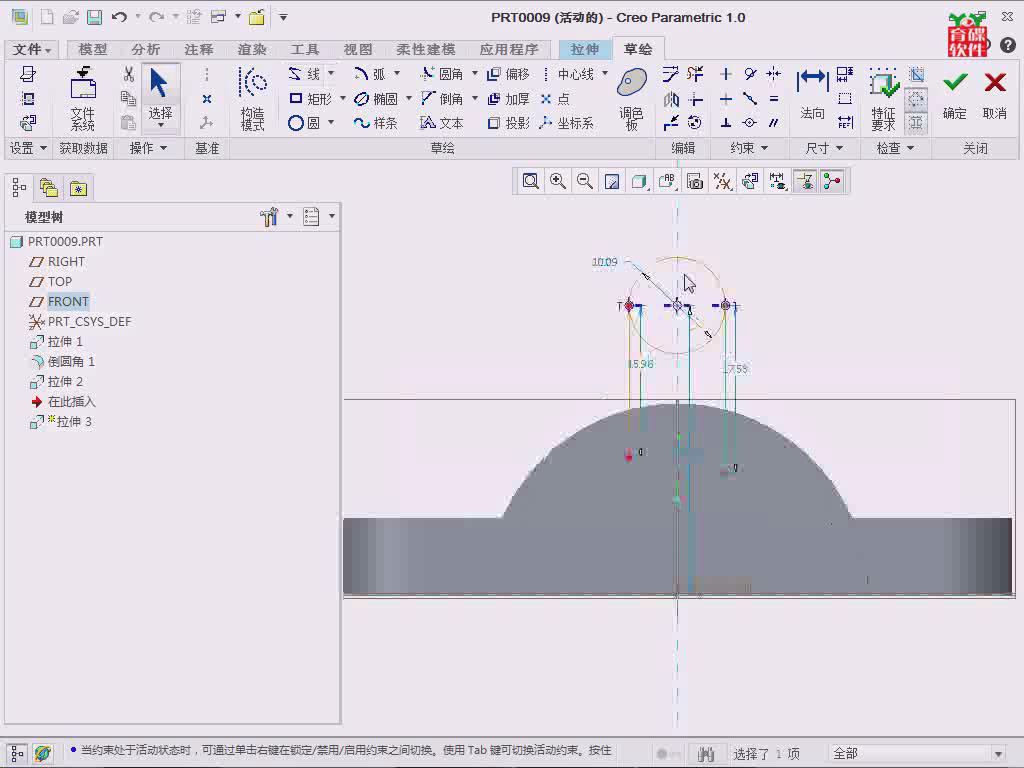
Task: Cancel the sketch with 取消
Action: [x=995, y=95]
